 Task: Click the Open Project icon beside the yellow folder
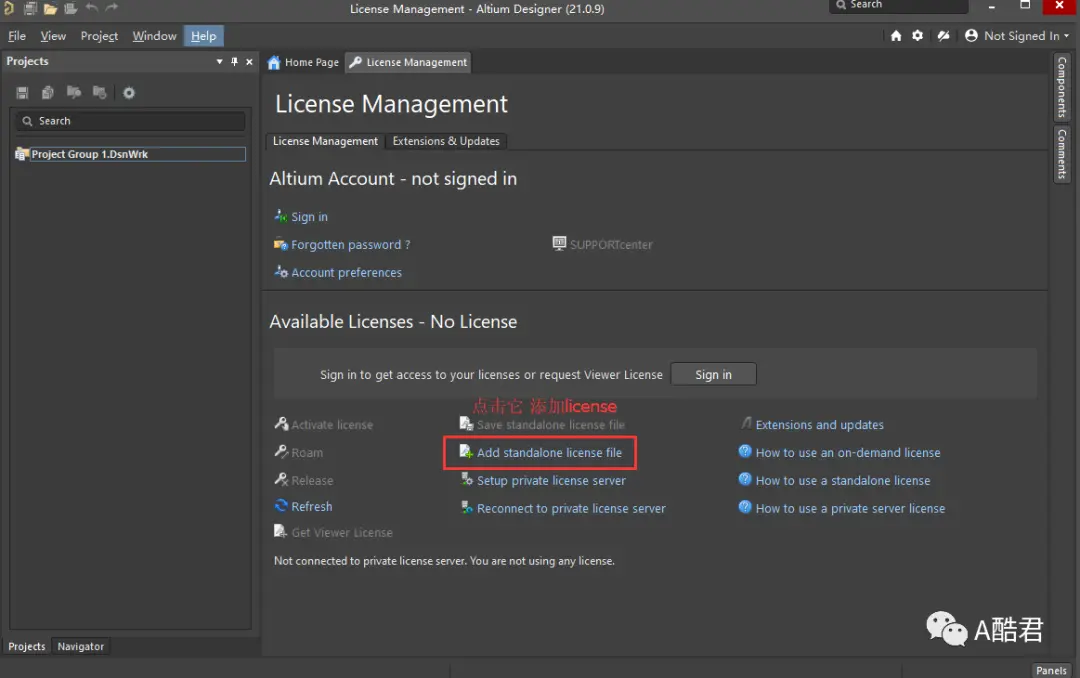tap(70, 8)
